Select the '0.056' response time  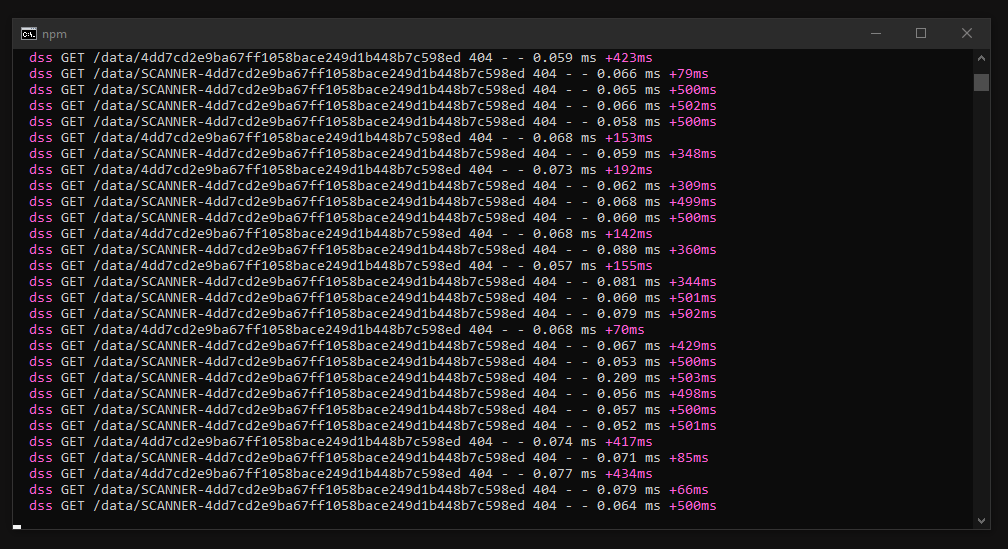pyautogui.click(x=616, y=394)
